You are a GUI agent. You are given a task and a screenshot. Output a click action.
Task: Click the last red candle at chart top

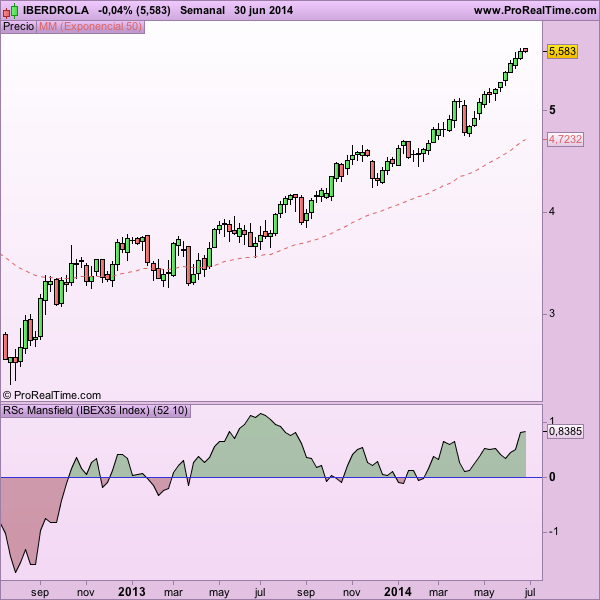coord(526,50)
